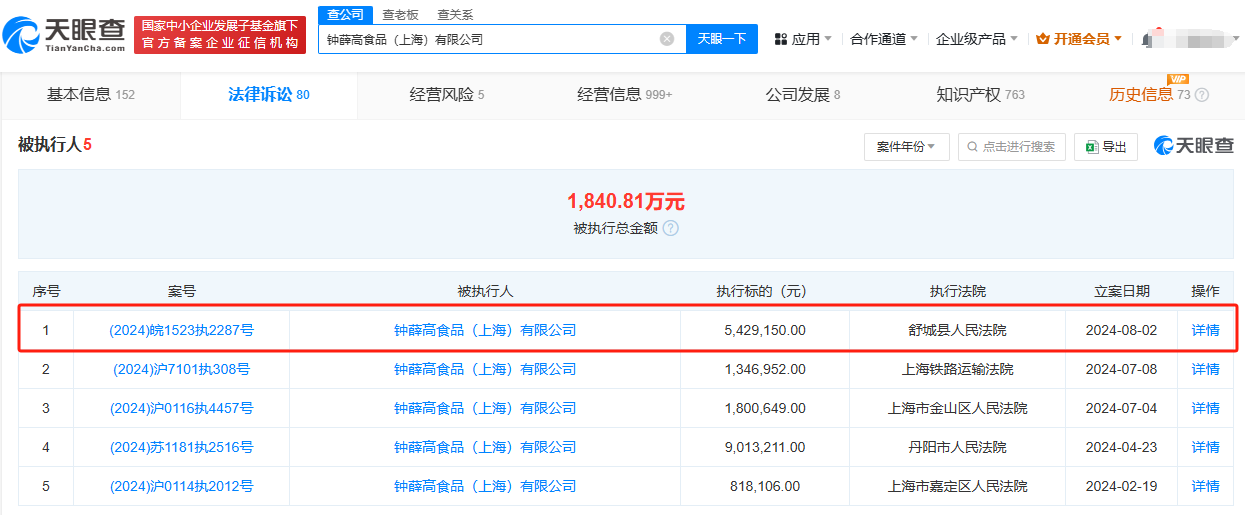The image size is (1245, 515).
Task: Click the help icon next to 被执行总金额
Action: [x=670, y=228]
